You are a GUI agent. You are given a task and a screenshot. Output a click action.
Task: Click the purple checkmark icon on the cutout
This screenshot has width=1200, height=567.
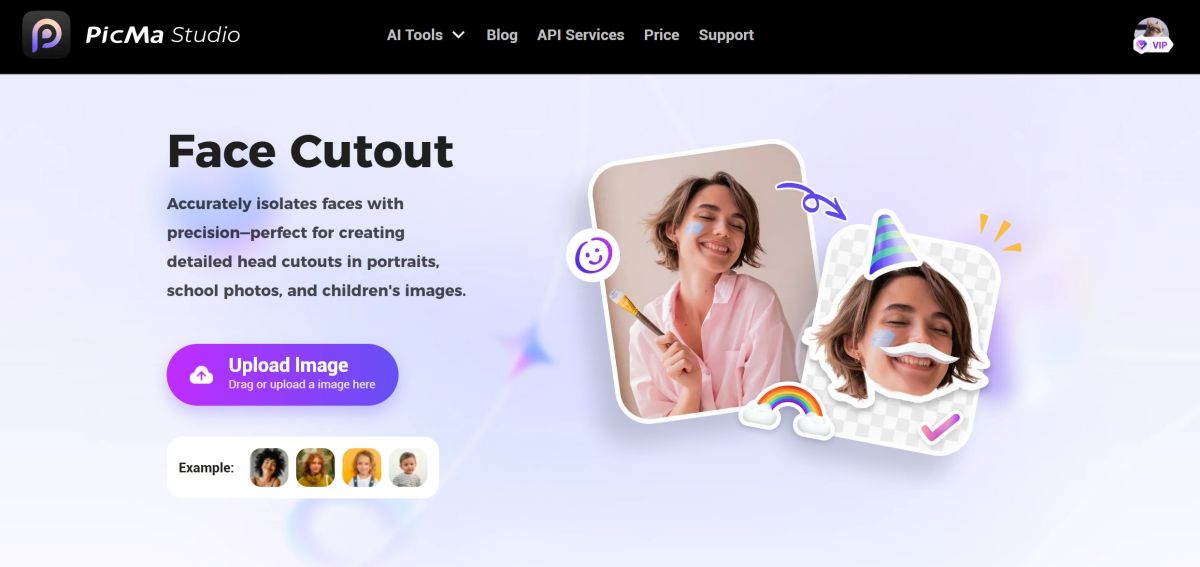click(939, 427)
